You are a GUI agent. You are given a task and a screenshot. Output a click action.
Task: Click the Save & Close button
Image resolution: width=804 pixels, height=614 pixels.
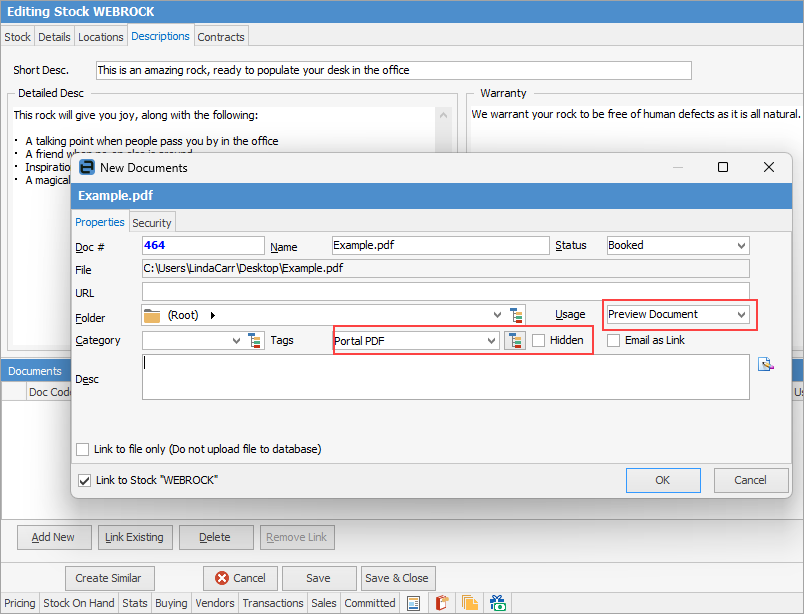click(x=397, y=578)
